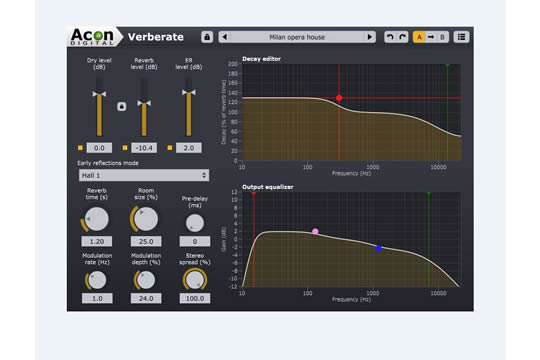This screenshot has height=360, width=540.
Task: Click the red low-cut marker in Output equalizer
Action: [x=253, y=194]
